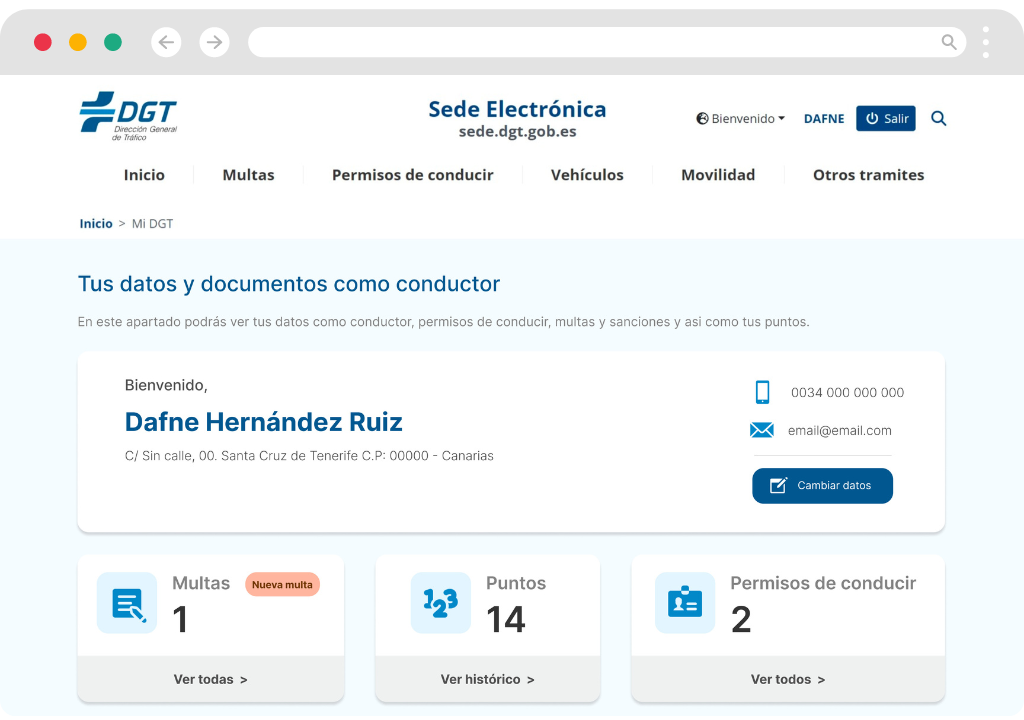Select Permisos de conducir in navigation
Viewport: 1024px width, 720px height.
(412, 175)
